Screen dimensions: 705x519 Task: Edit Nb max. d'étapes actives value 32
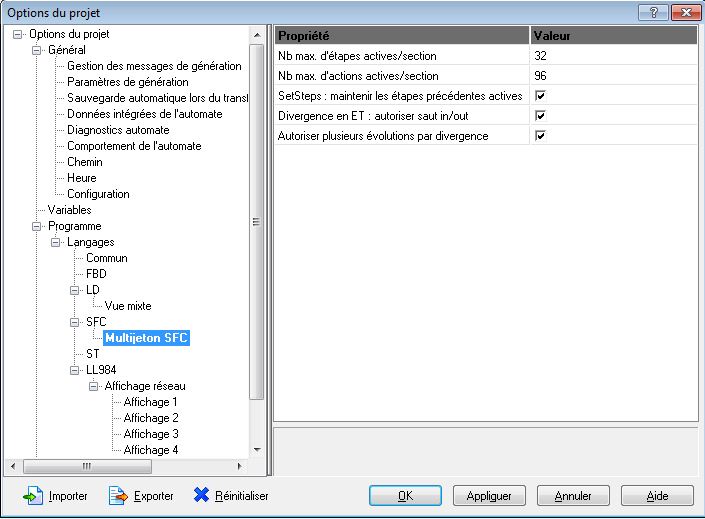[613, 56]
